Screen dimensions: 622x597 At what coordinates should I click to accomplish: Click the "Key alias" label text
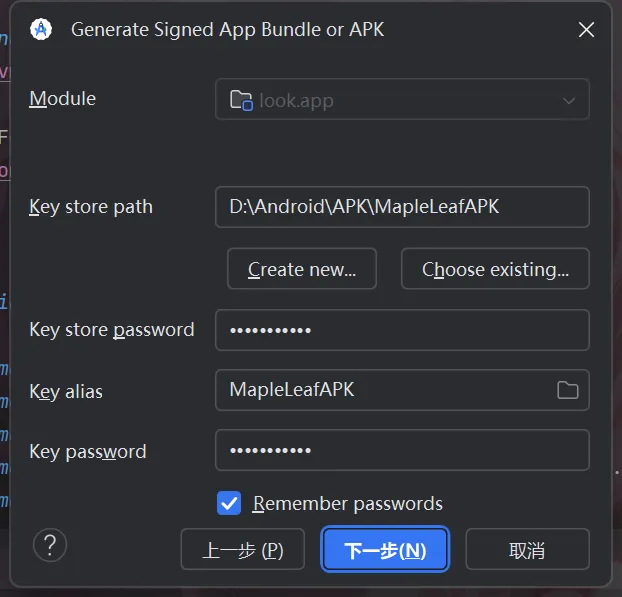coord(66,391)
